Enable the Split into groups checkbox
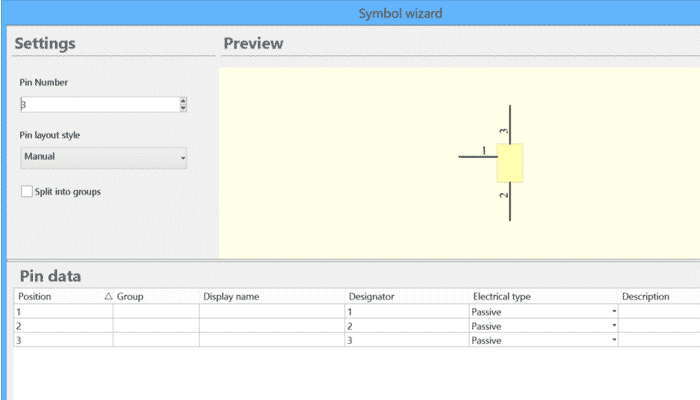 pyautogui.click(x=27, y=191)
